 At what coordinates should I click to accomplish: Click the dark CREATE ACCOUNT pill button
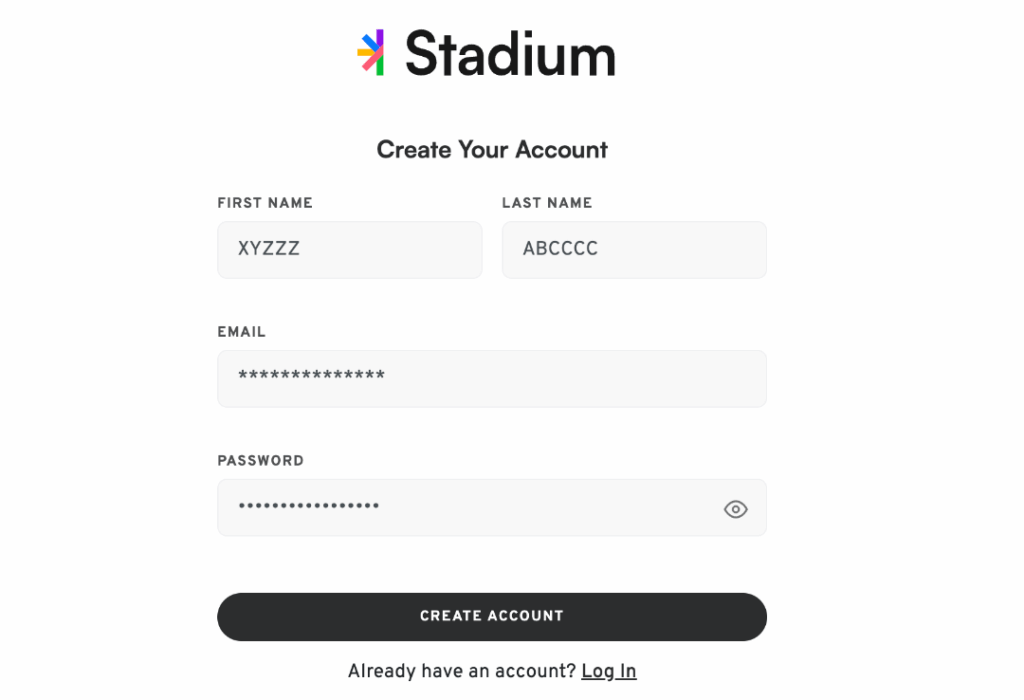pos(491,617)
